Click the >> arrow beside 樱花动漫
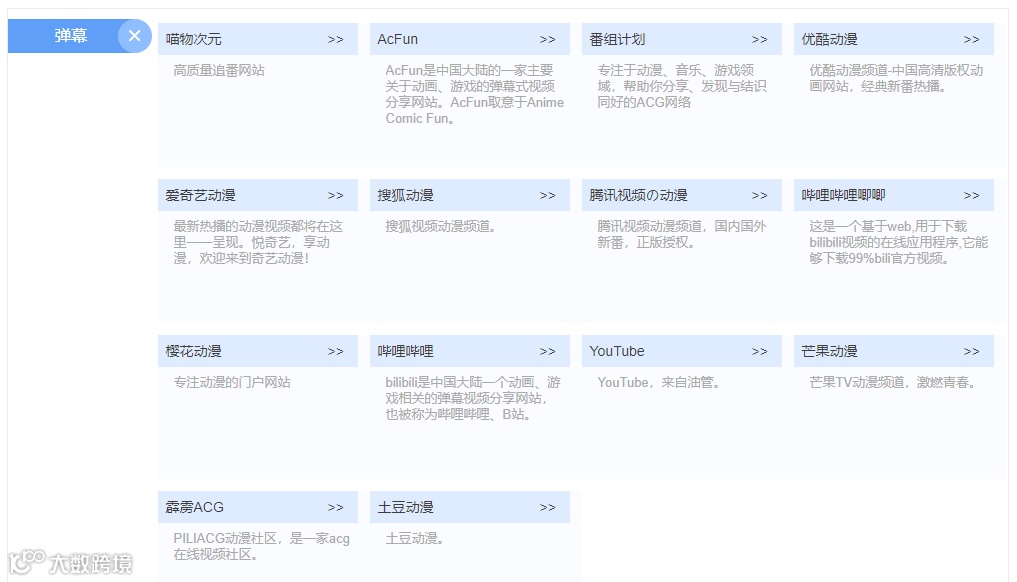 click(x=335, y=351)
